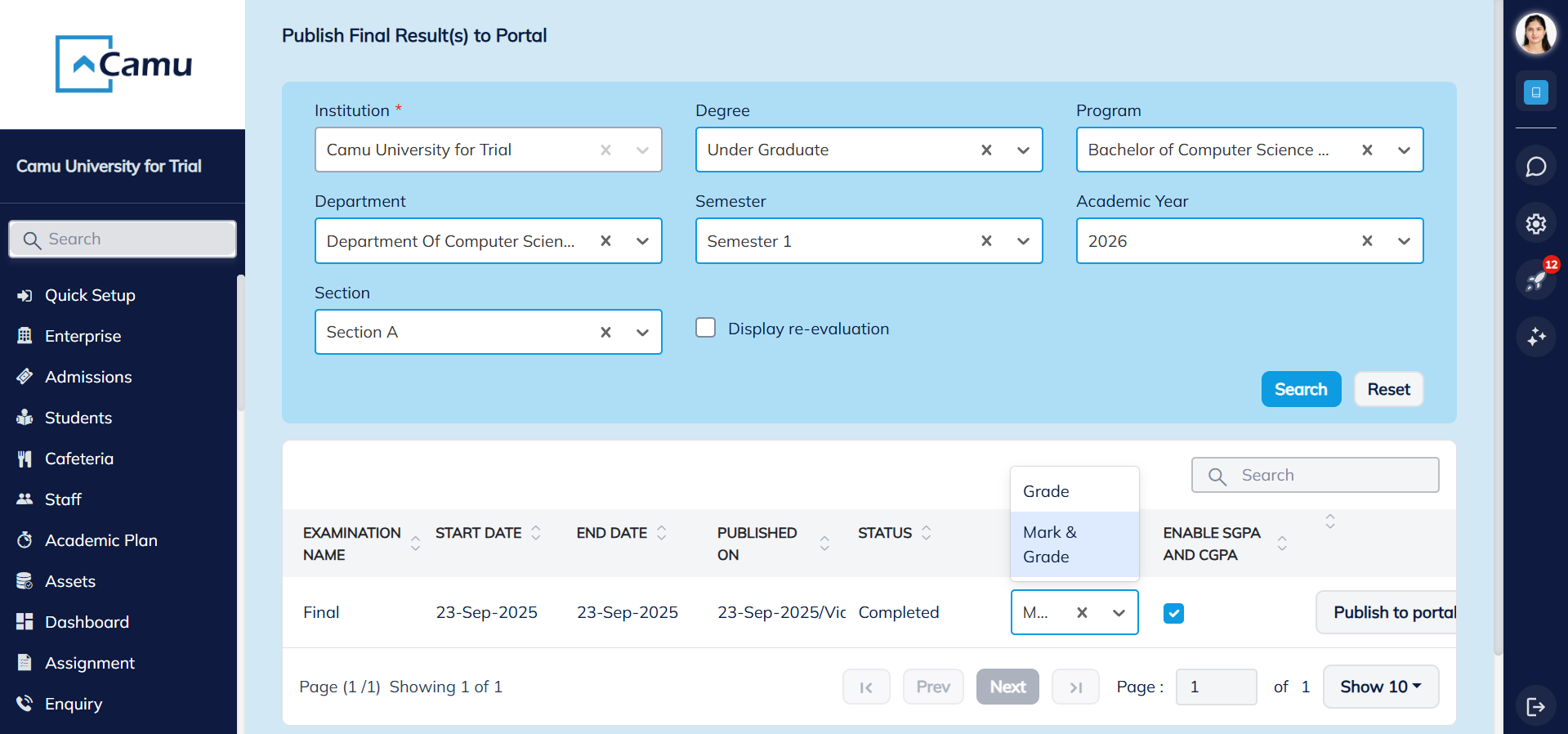Image resolution: width=1568 pixels, height=734 pixels.
Task: Click the page number input field
Action: click(1215, 687)
